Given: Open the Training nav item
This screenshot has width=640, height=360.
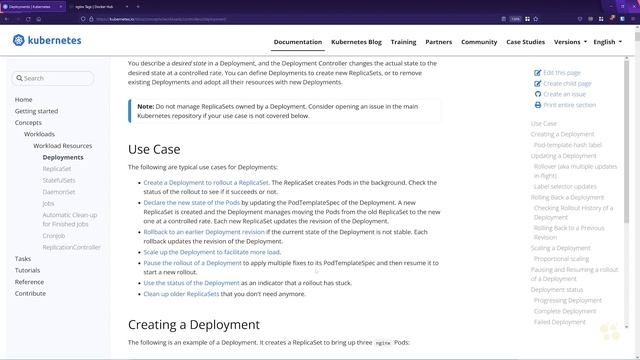Looking at the screenshot, I should (x=403, y=42).
